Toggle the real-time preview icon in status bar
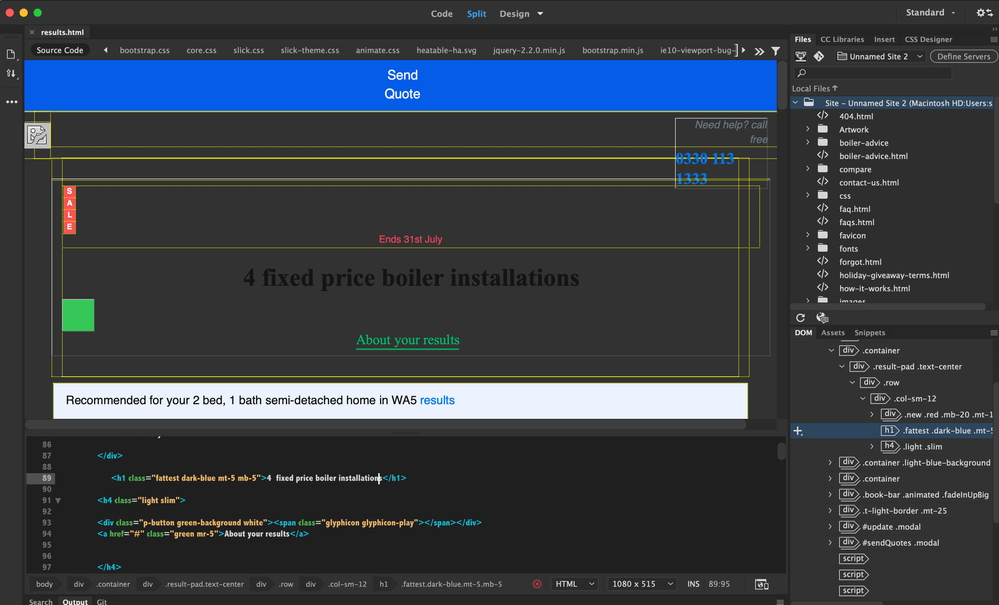999x605 pixels. [x=761, y=584]
